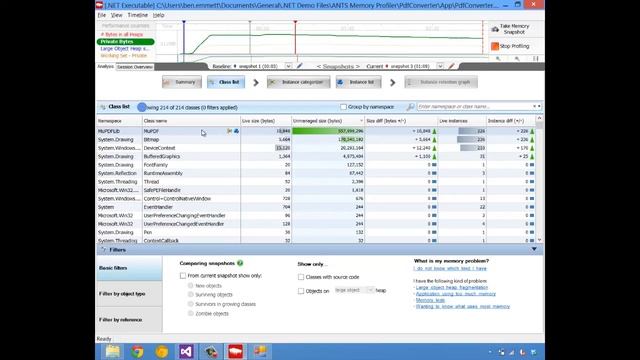
Task: Open Visual Studio from the taskbar
Action: (x=186, y=351)
